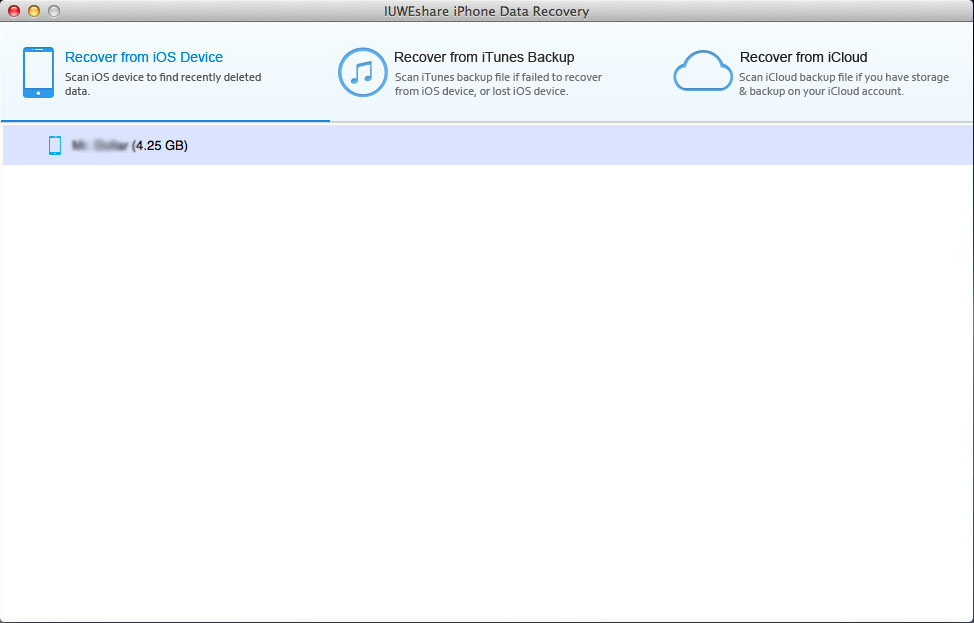The height and width of the screenshot is (623, 974).
Task: Close the iPhone Data Recovery window
Action: coord(14,11)
